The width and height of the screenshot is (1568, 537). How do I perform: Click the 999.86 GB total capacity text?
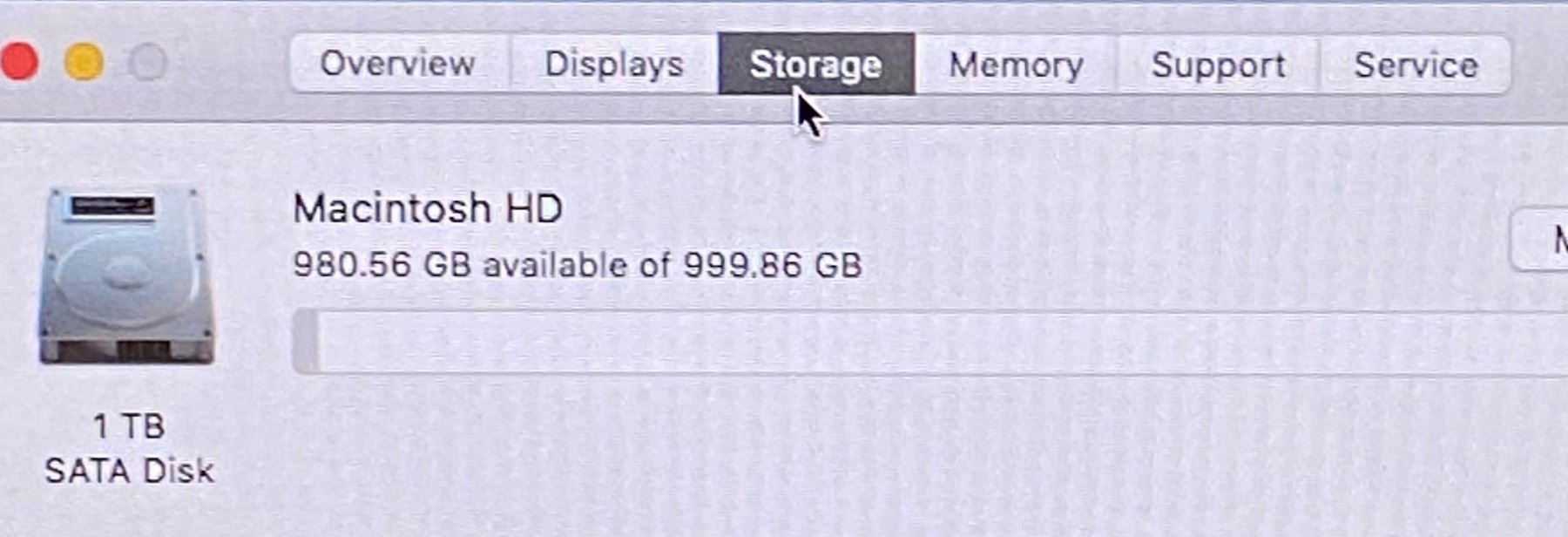point(773,265)
